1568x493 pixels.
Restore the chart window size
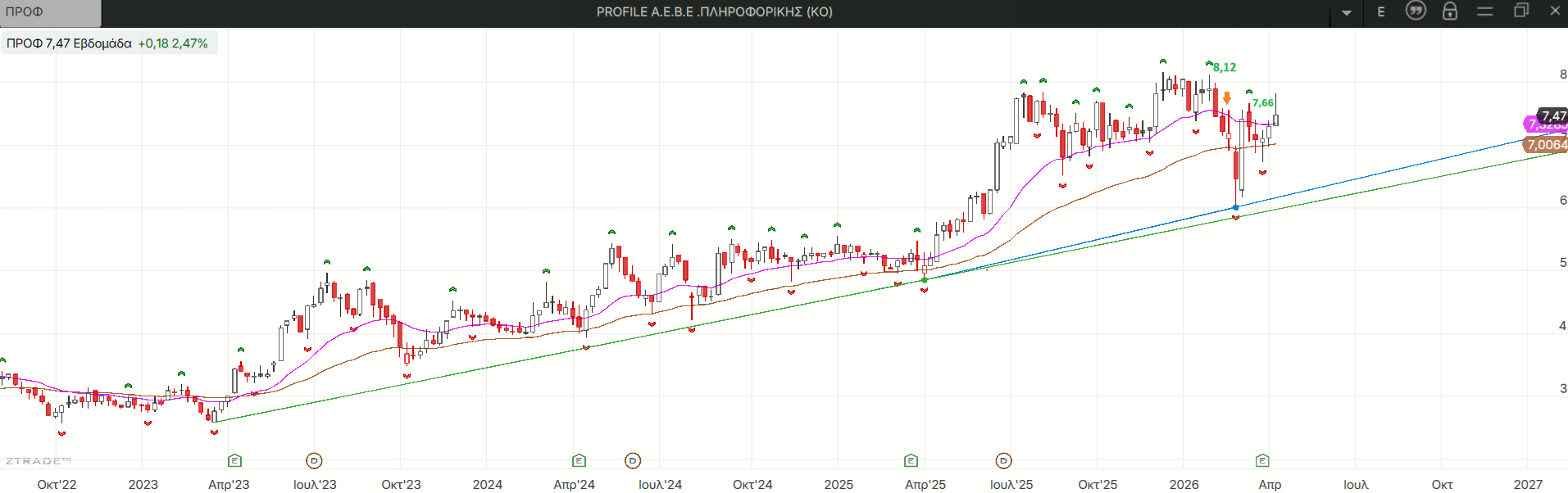tap(1521, 11)
